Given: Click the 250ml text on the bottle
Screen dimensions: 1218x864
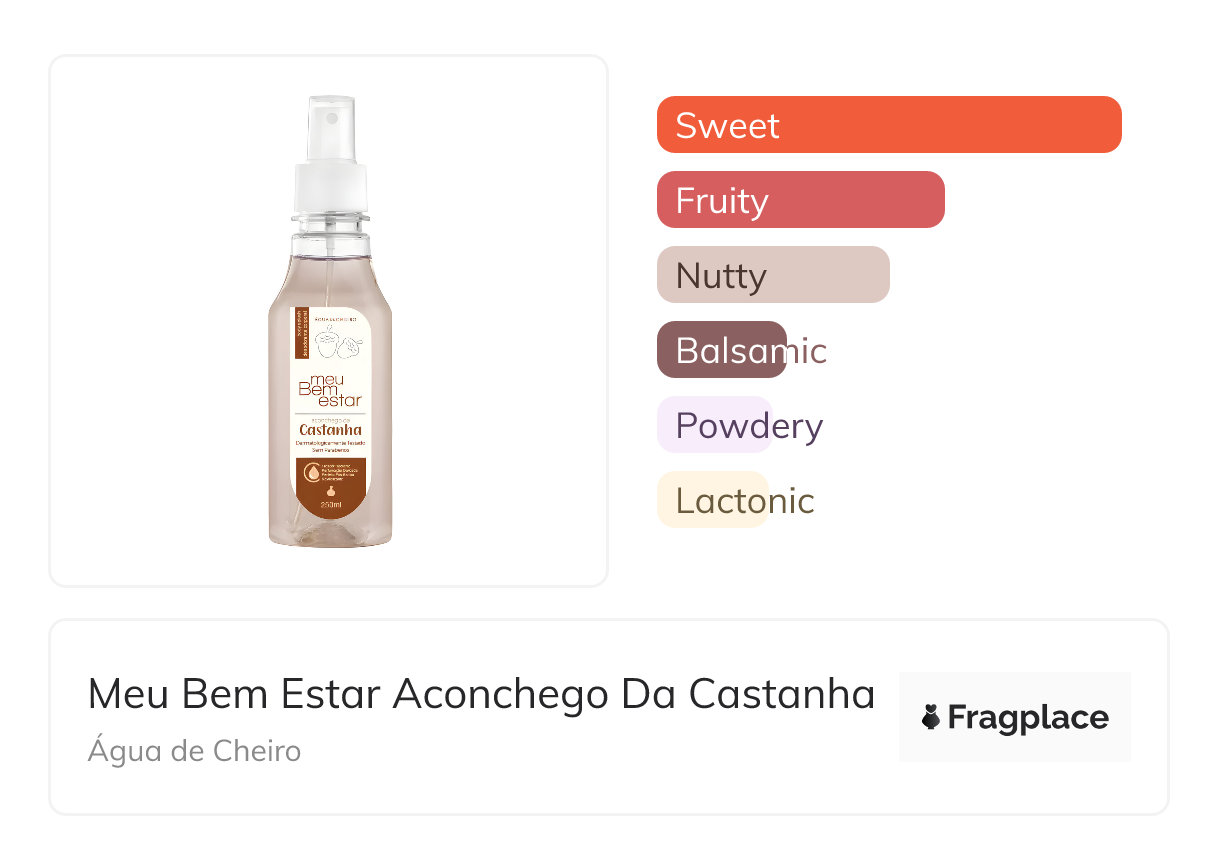Looking at the screenshot, I should [x=331, y=506].
